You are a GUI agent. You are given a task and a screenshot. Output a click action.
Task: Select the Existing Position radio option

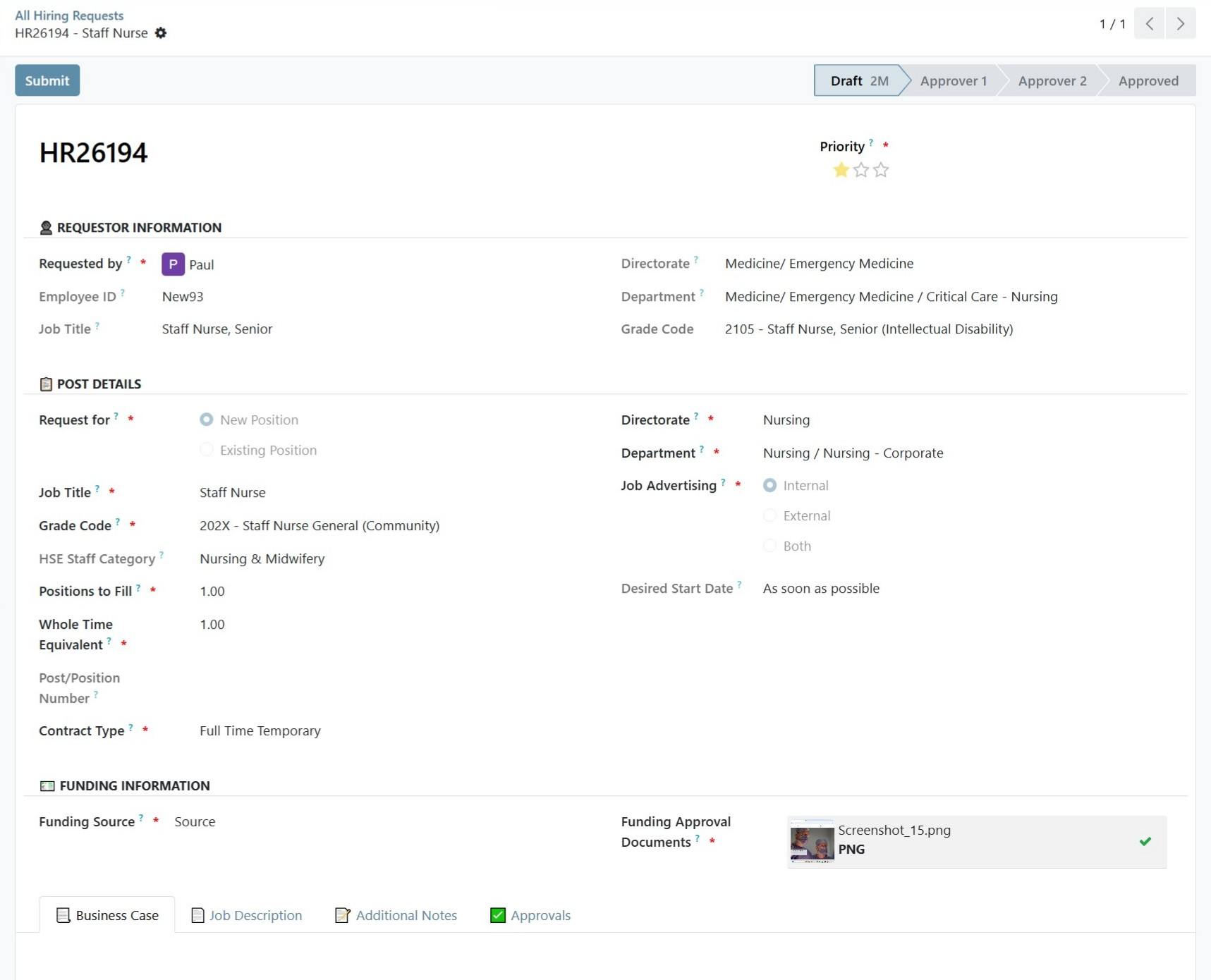[x=206, y=450]
